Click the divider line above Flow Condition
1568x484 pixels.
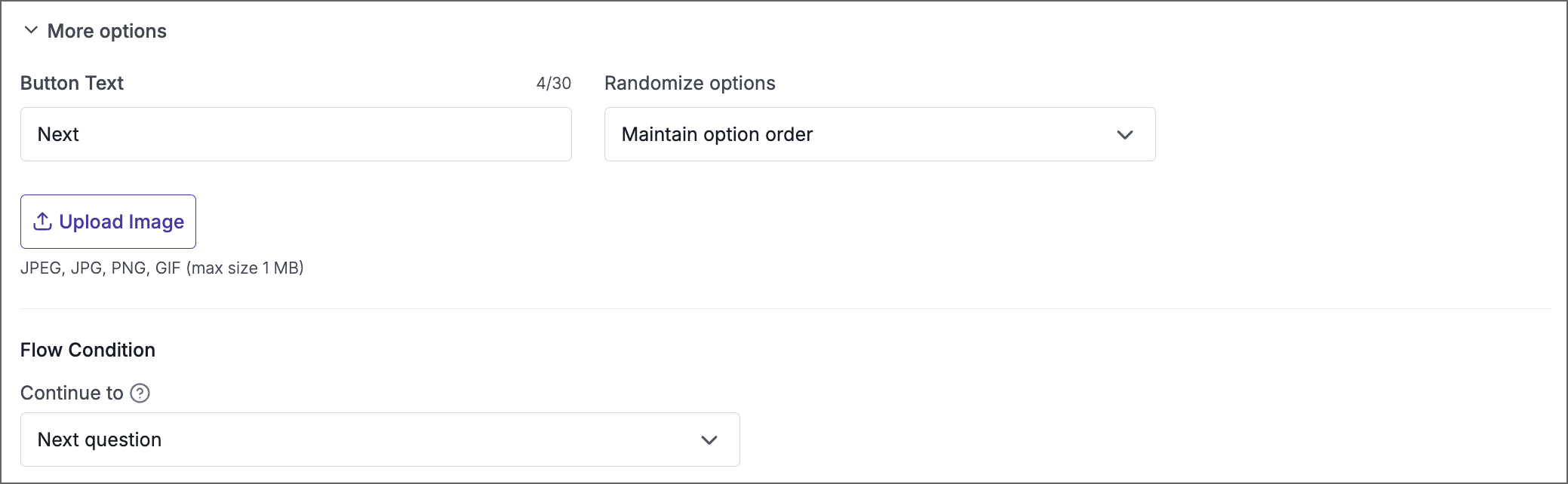point(785,309)
